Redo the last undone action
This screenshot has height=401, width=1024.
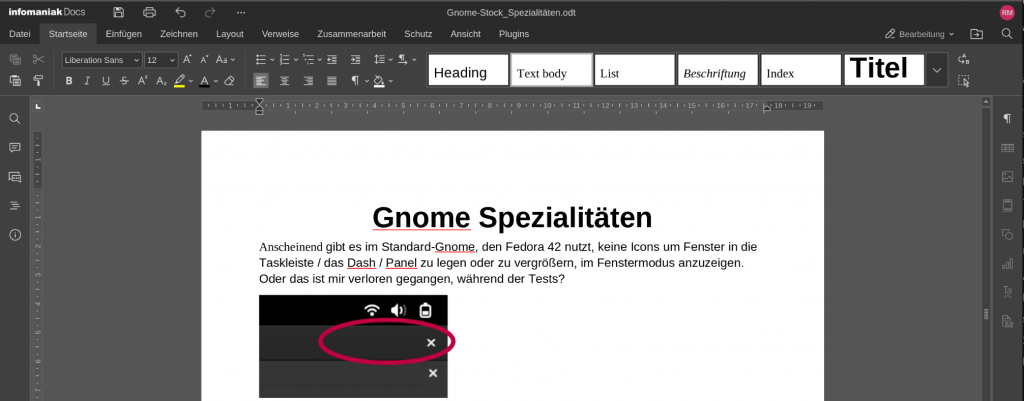[210, 12]
